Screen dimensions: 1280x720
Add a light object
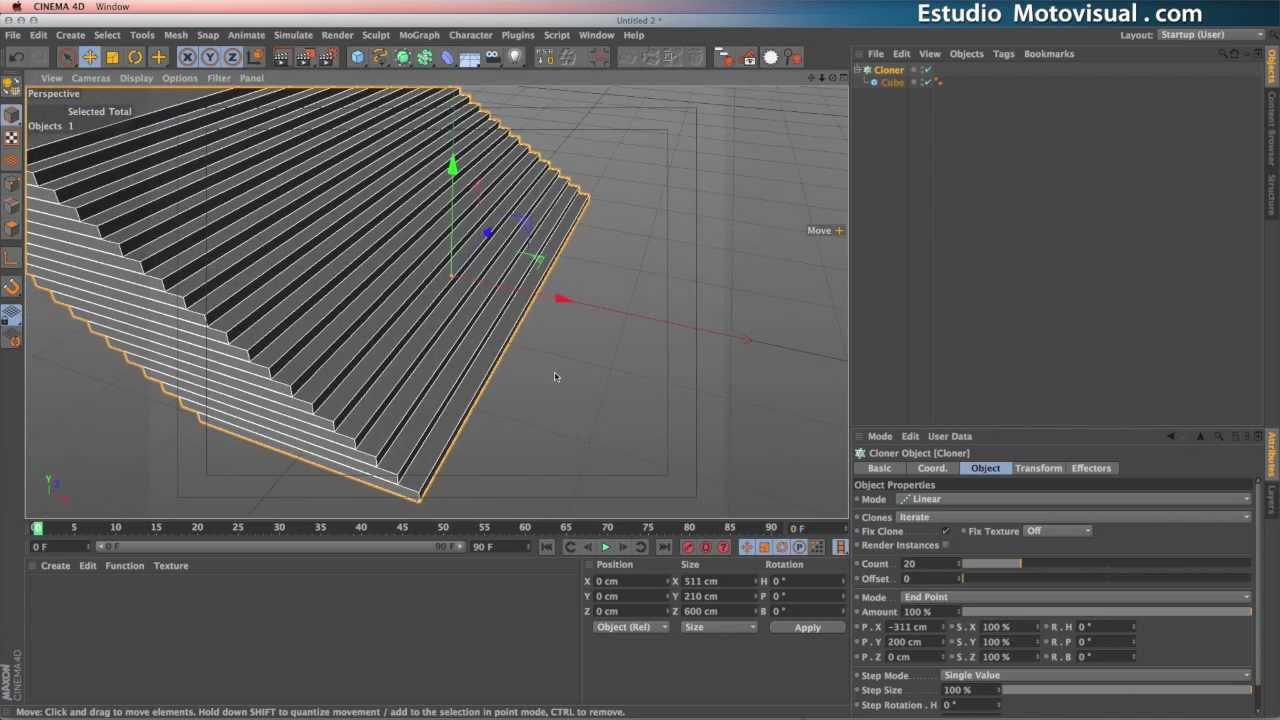point(515,57)
